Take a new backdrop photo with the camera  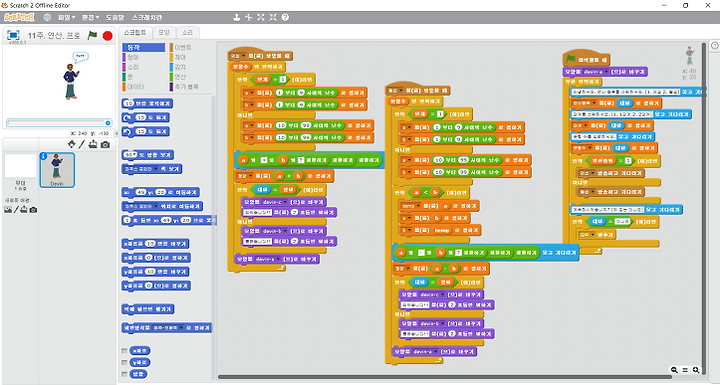tap(33, 209)
